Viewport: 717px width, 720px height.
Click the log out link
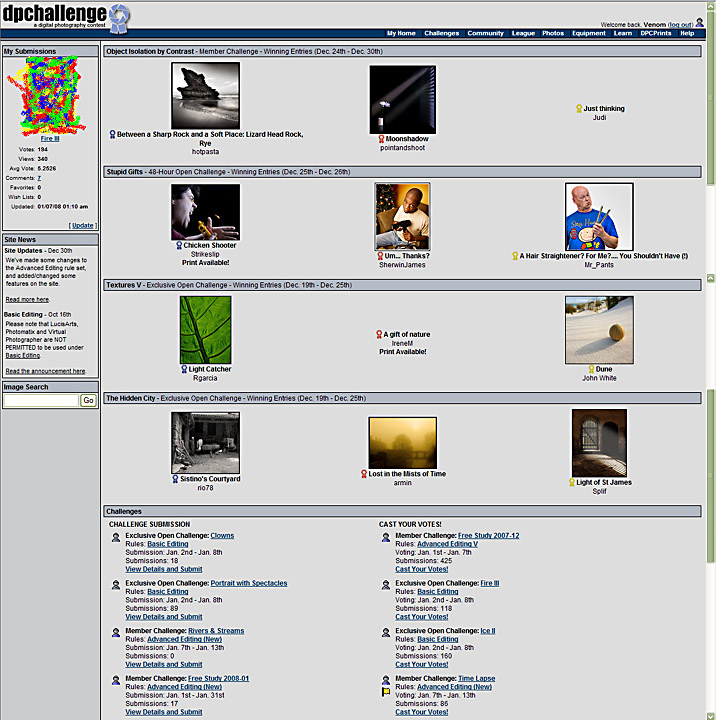[680, 24]
